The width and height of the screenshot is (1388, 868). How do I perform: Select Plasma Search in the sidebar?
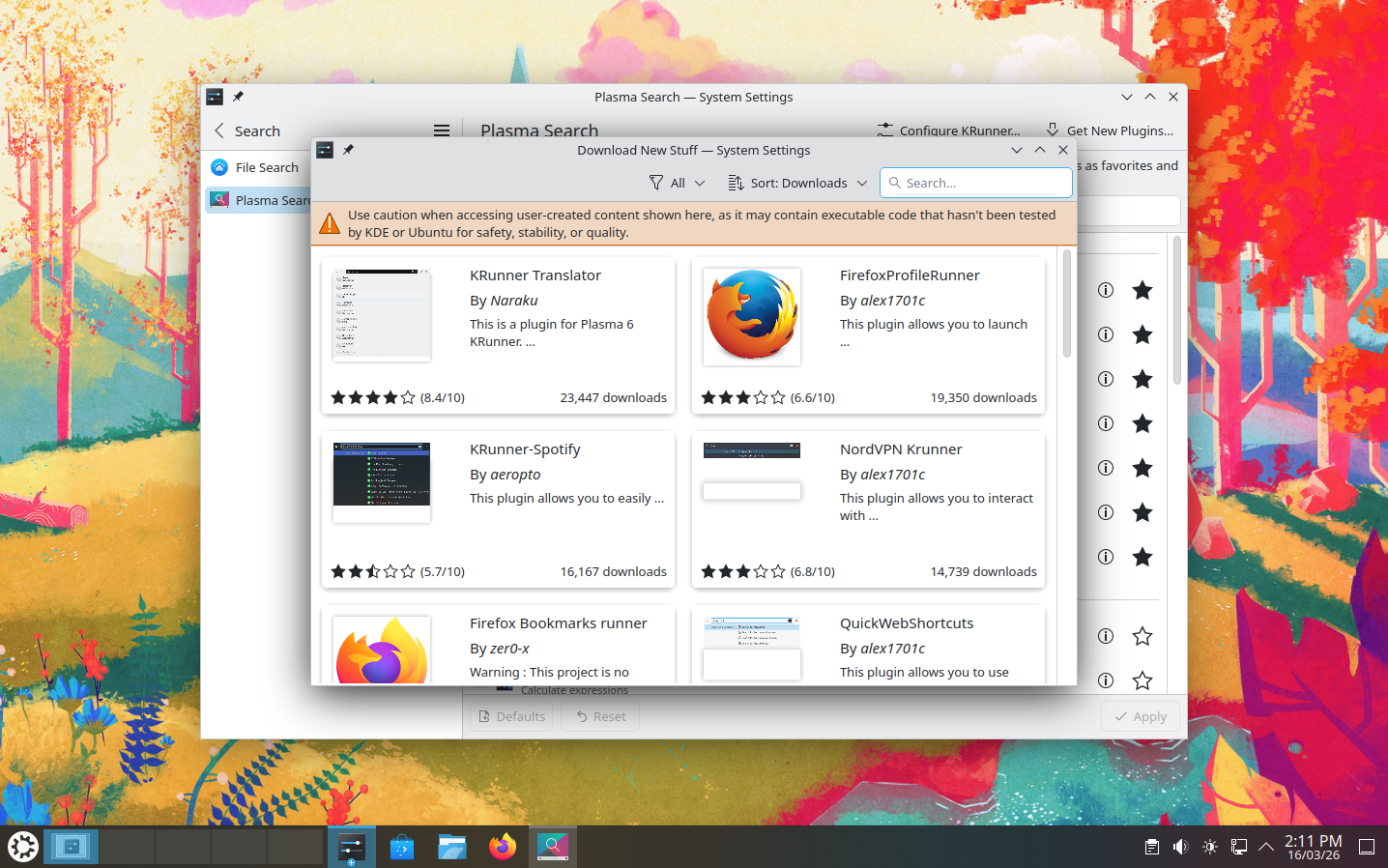(x=259, y=200)
